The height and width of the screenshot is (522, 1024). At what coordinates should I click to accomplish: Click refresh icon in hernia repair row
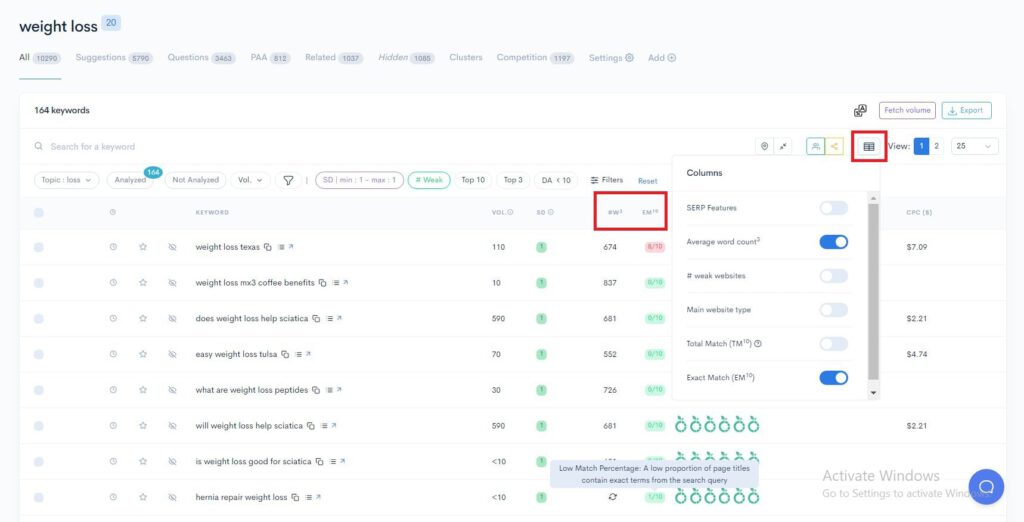click(613, 497)
